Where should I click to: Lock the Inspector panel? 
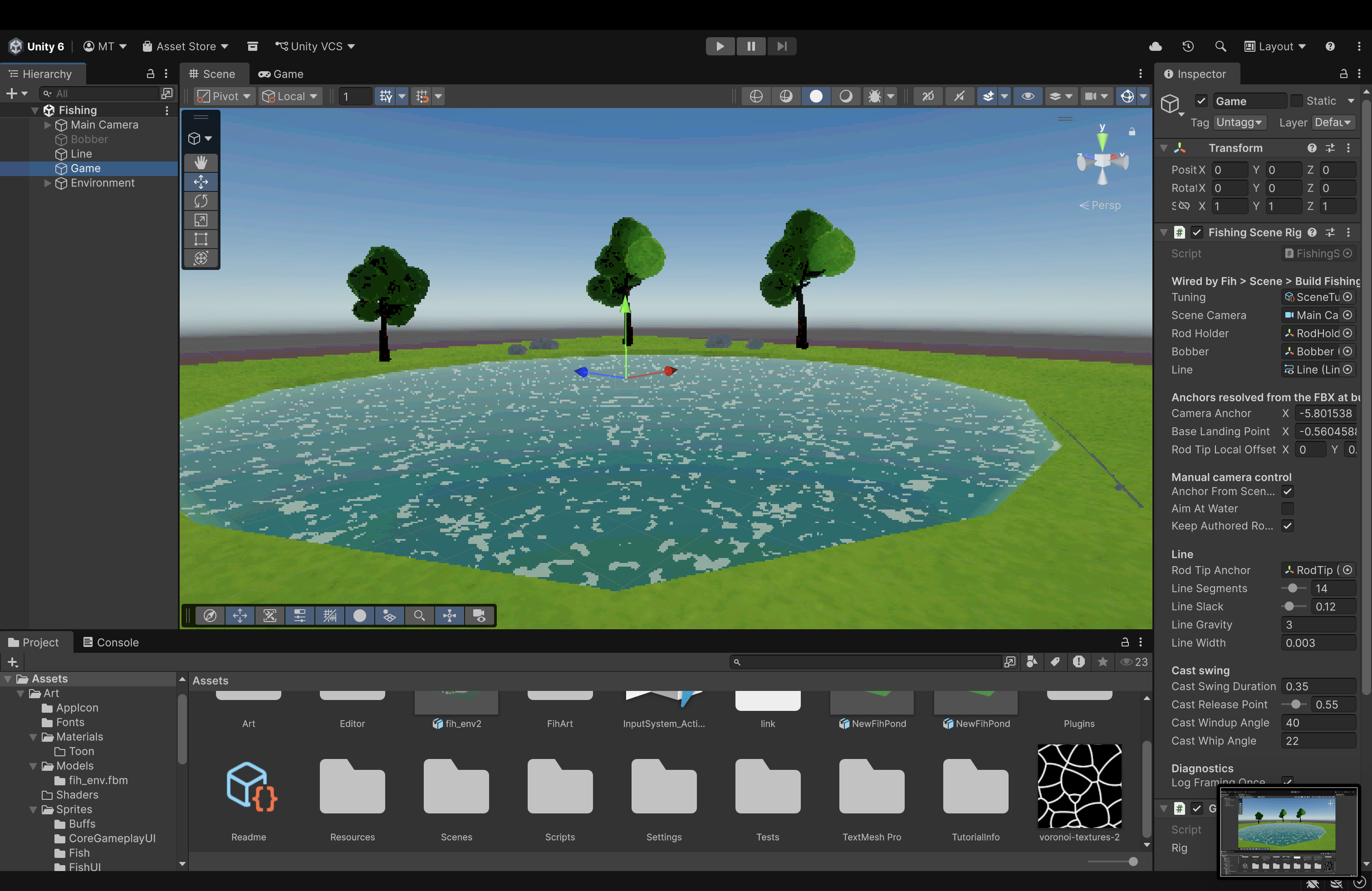tap(1343, 74)
